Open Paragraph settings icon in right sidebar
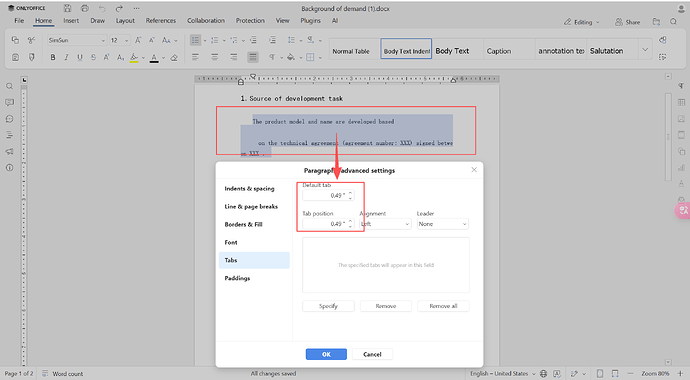Image resolution: width=690 pixels, height=380 pixels. point(681,86)
